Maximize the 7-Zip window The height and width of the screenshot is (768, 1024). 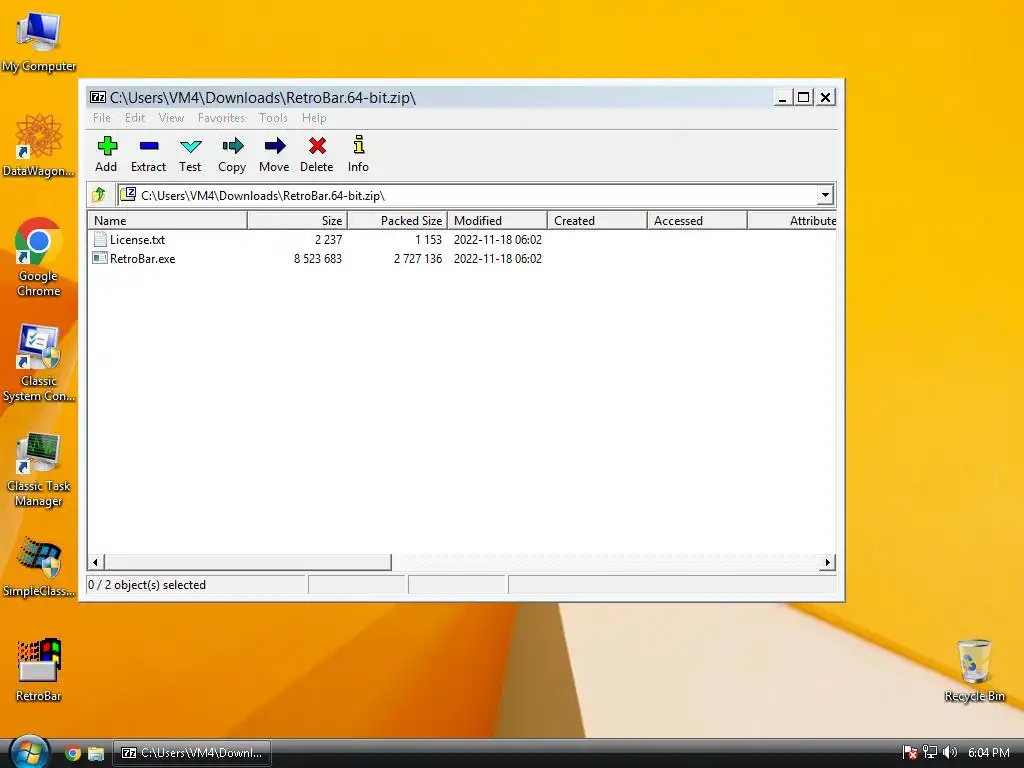pyautogui.click(x=803, y=97)
